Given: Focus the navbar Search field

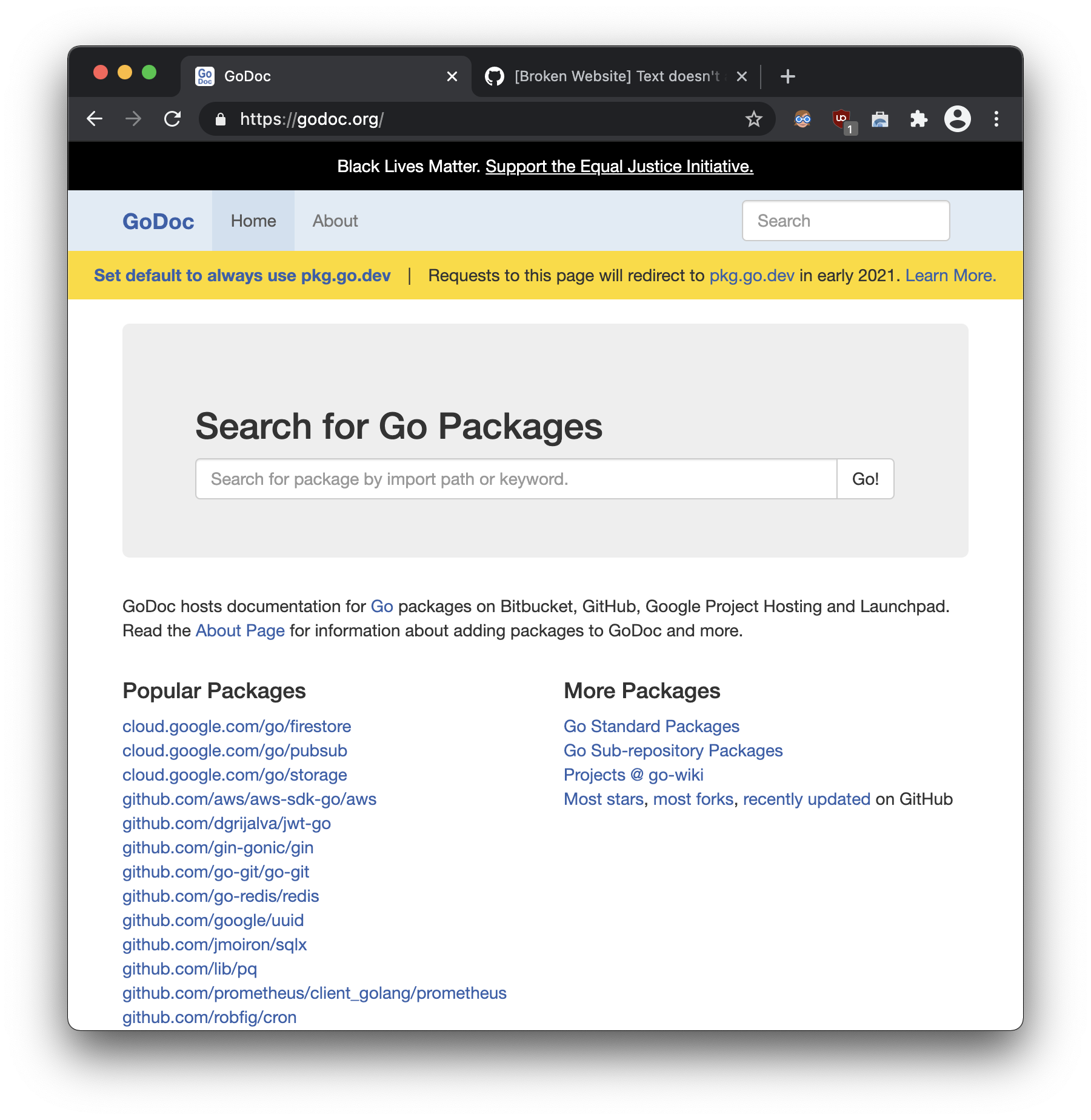Looking at the screenshot, I should click(x=846, y=221).
